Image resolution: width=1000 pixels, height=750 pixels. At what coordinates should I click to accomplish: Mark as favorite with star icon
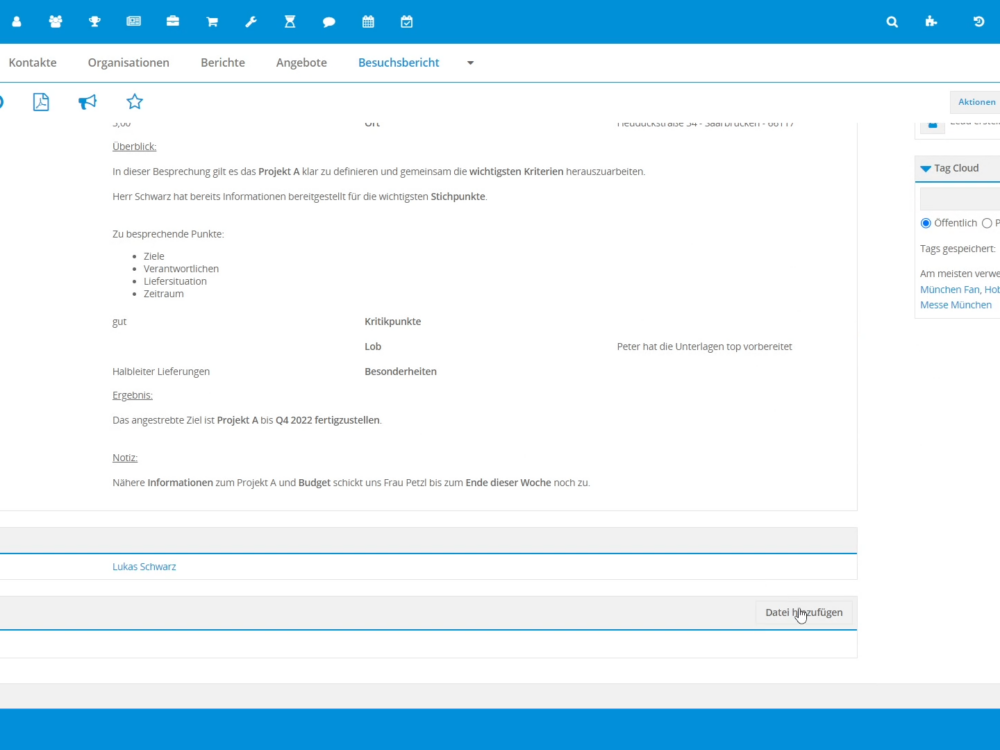tap(135, 102)
